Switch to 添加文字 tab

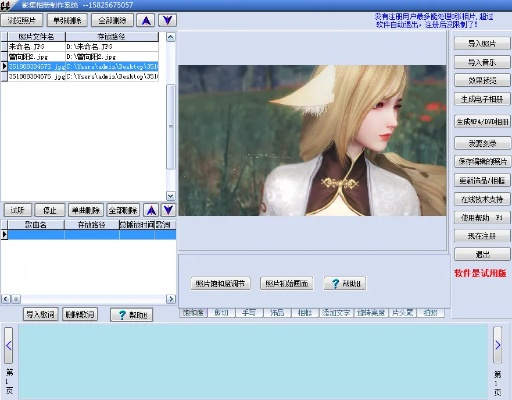[336, 313]
